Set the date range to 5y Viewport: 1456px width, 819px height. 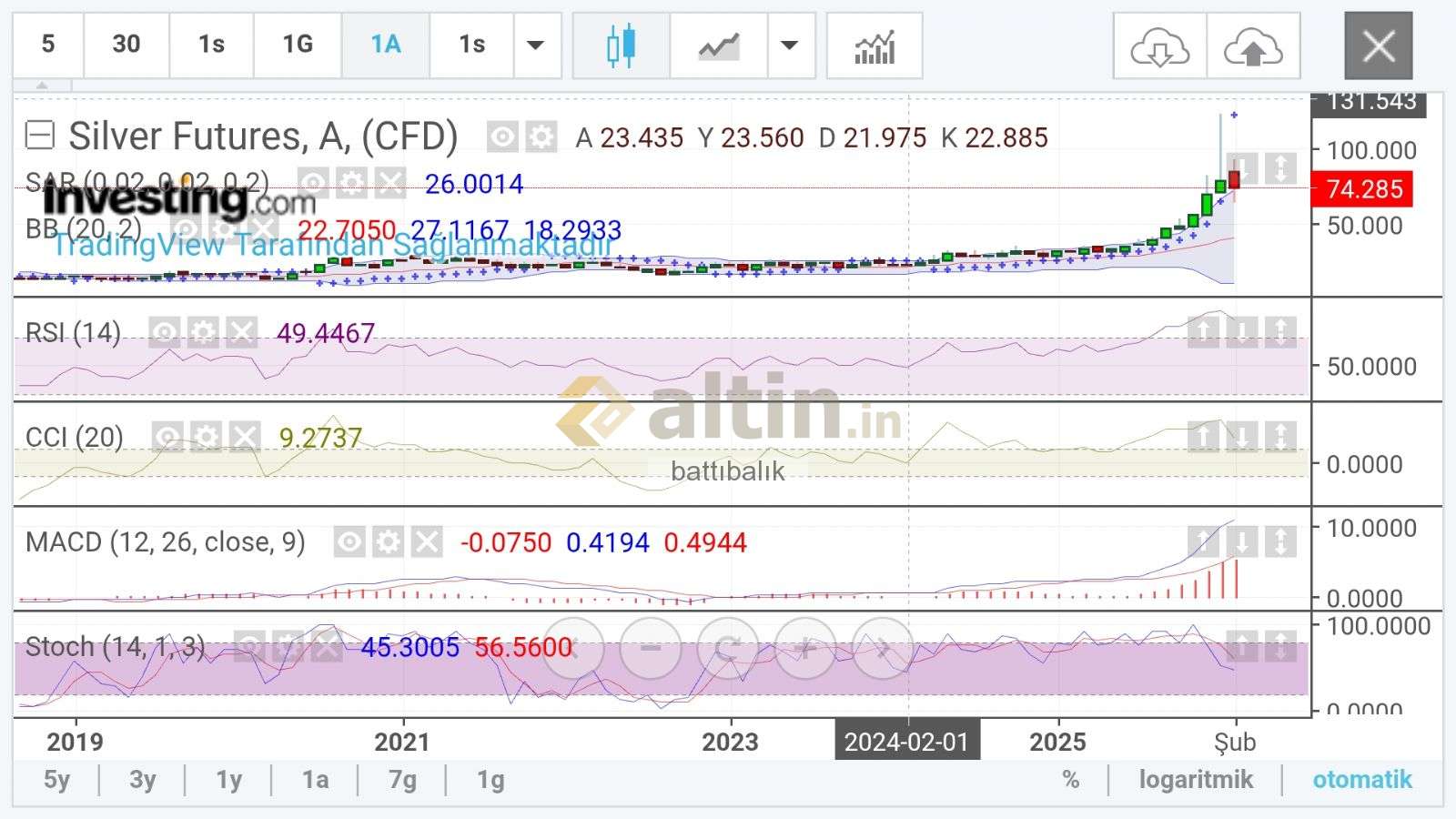pyautogui.click(x=56, y=780)
